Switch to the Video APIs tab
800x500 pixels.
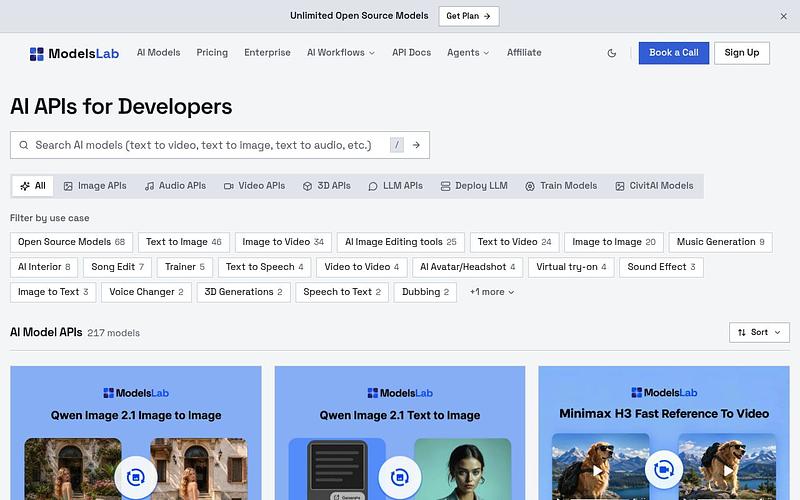point(255,186)
